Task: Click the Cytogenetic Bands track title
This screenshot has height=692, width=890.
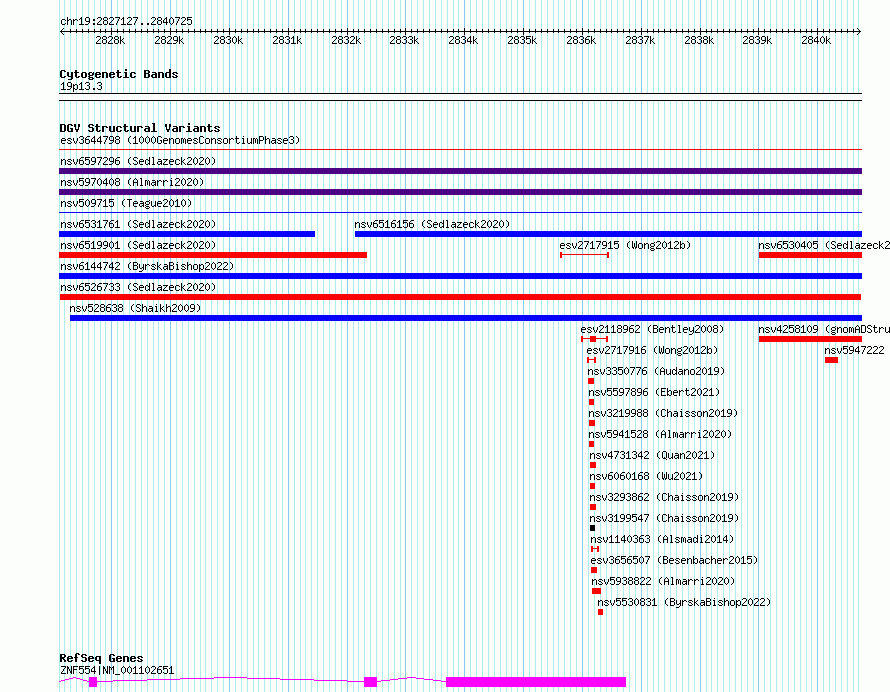Action: coord(119,74)
